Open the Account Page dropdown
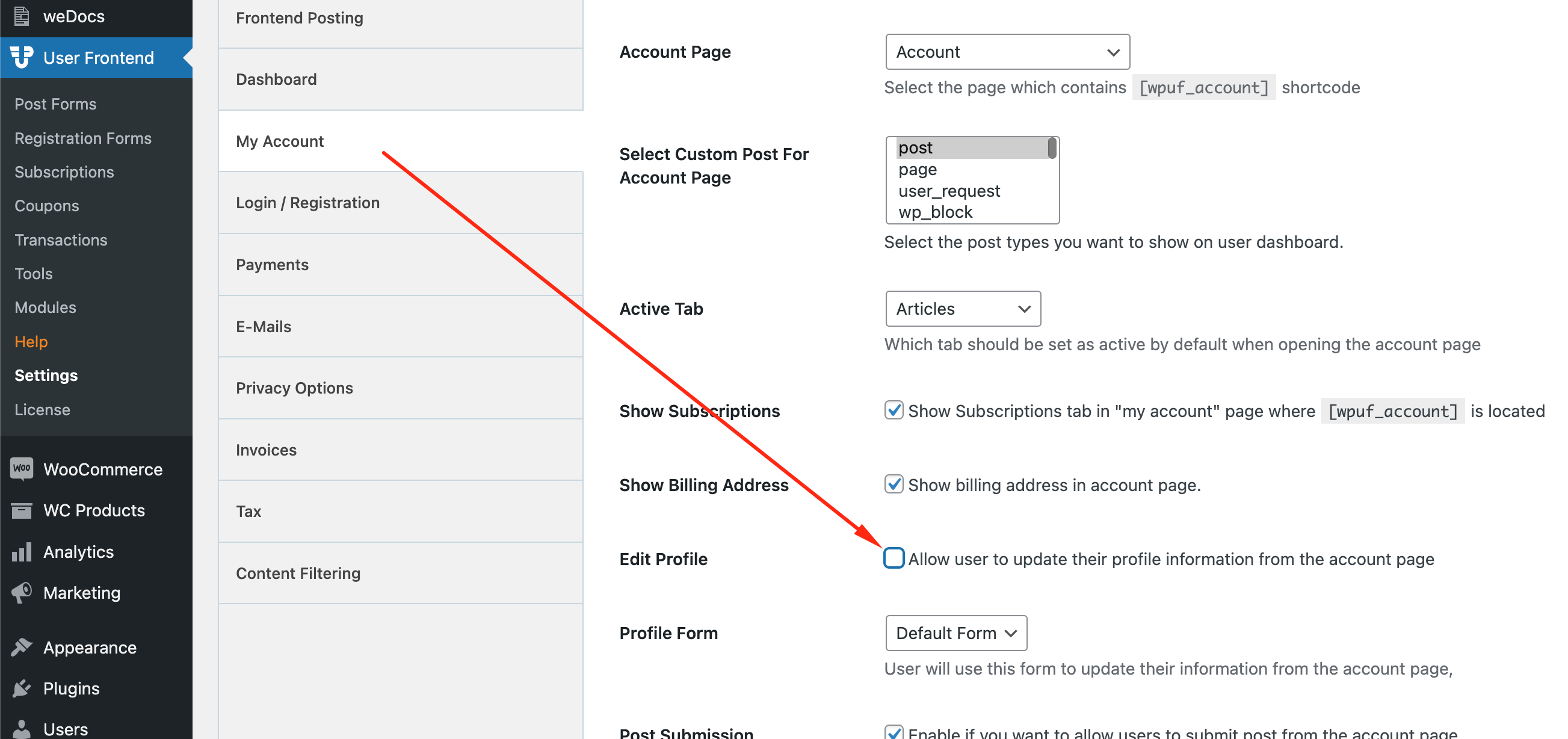This screenshot has height=739, width=1568. coord(1007,52)
